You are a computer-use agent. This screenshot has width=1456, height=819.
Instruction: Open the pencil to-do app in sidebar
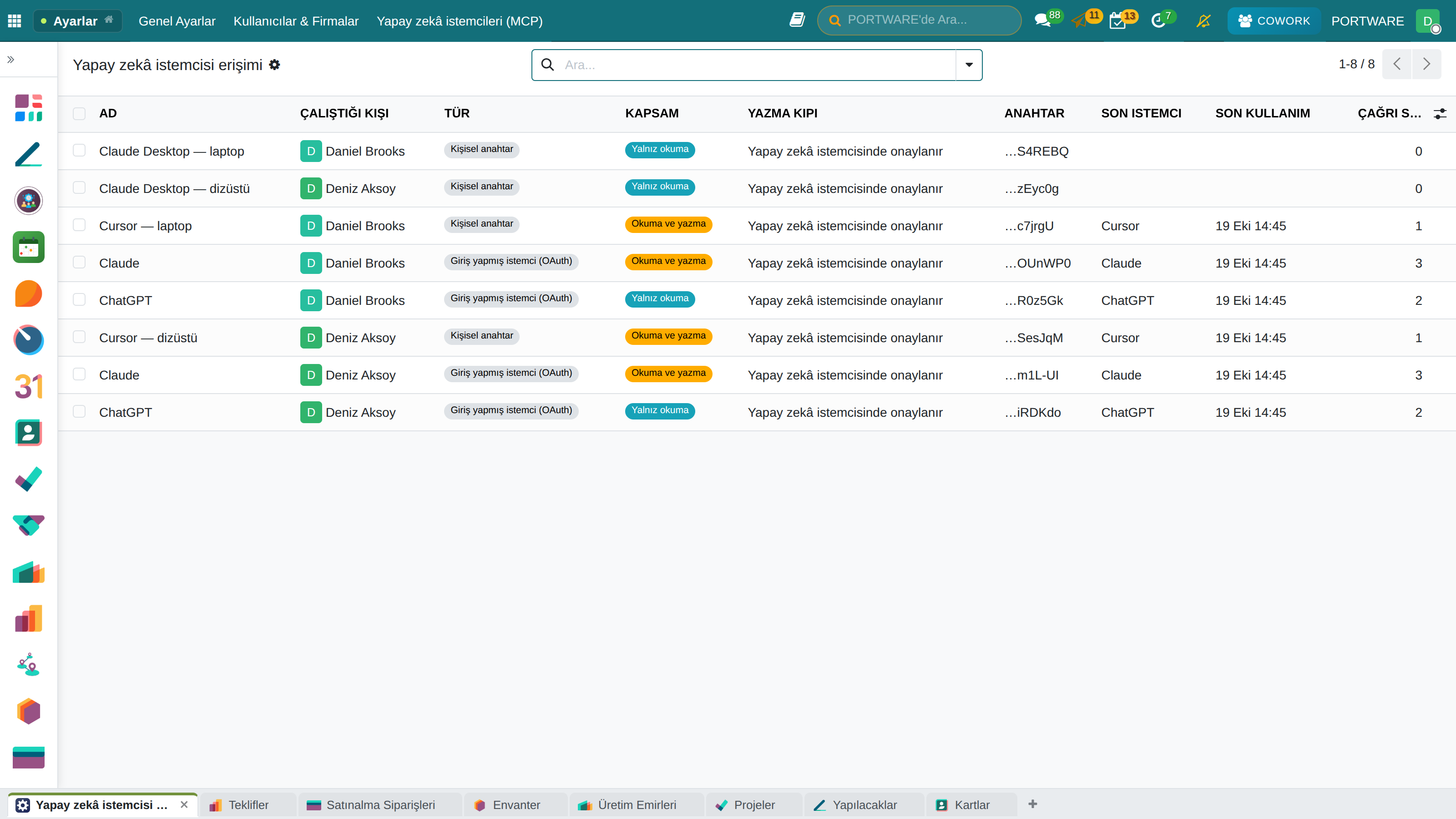pyautogui.click(x=28, y=154)
